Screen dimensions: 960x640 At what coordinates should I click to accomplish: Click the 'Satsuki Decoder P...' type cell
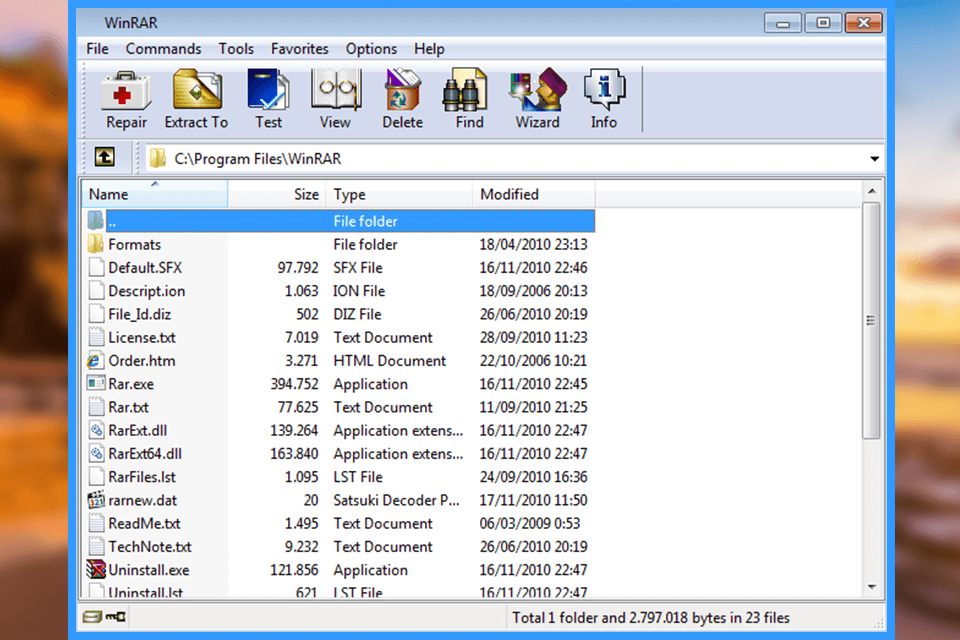396,500
